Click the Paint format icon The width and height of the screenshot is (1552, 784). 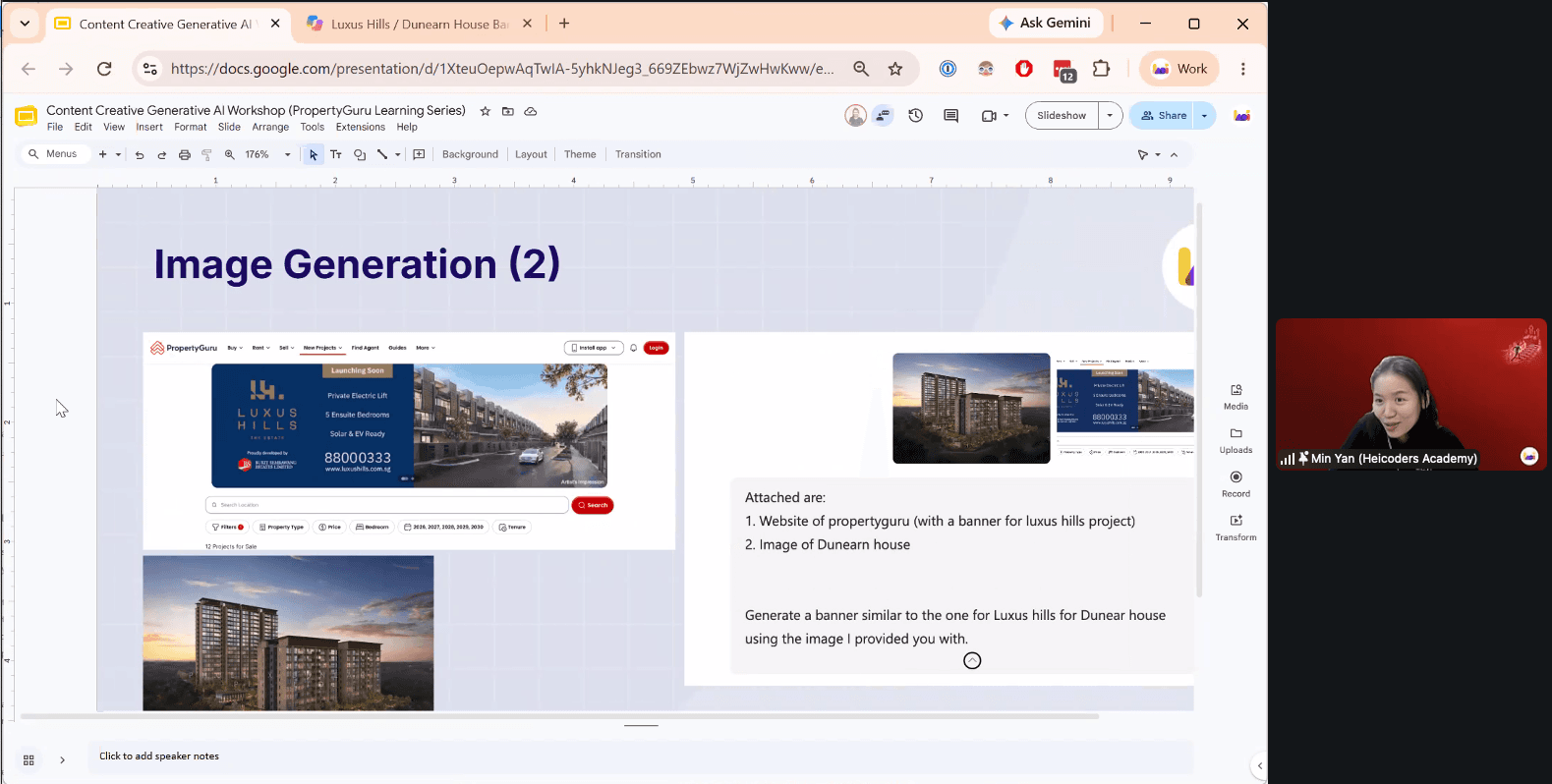pos(206,154)
